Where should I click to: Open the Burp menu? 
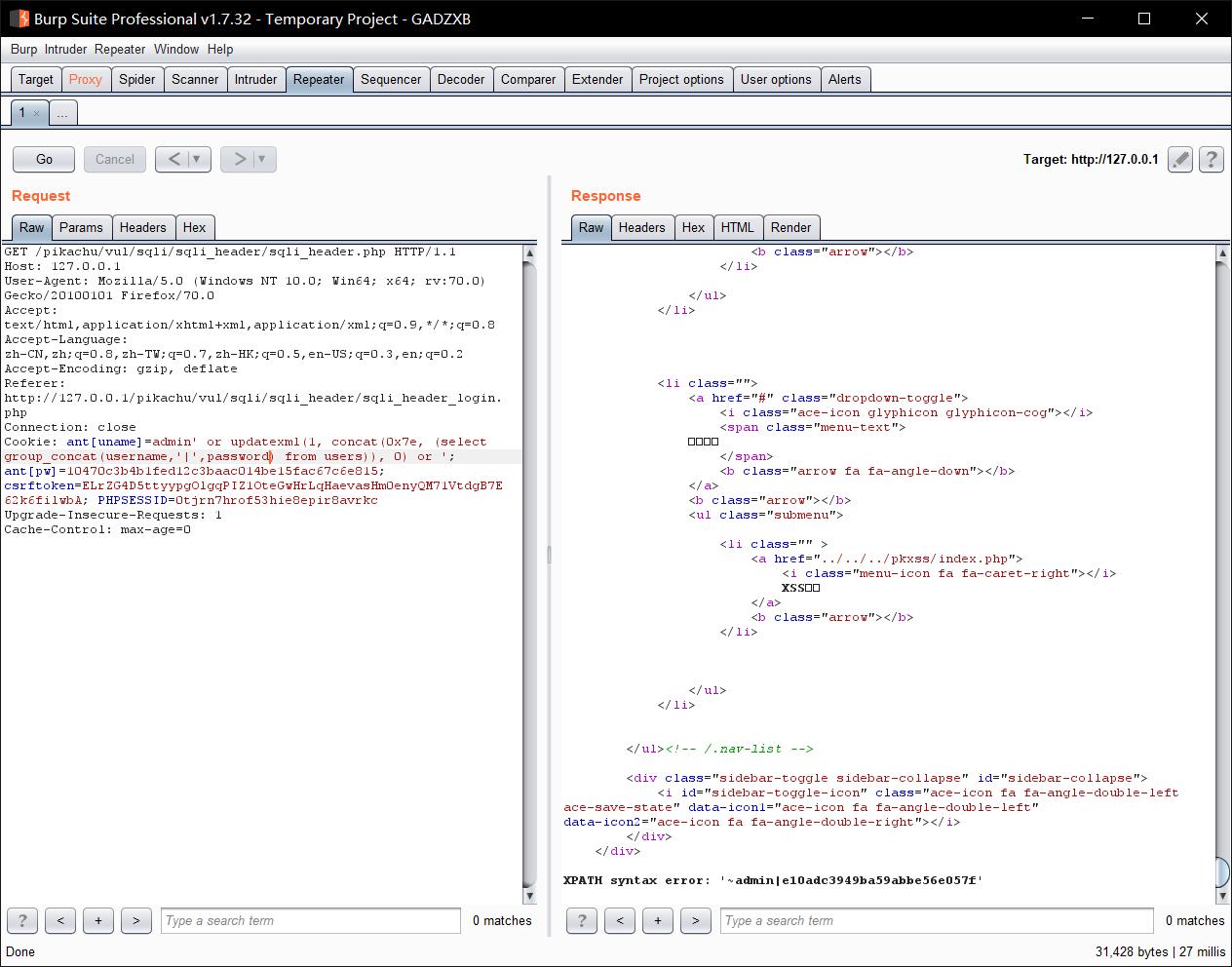24,49
